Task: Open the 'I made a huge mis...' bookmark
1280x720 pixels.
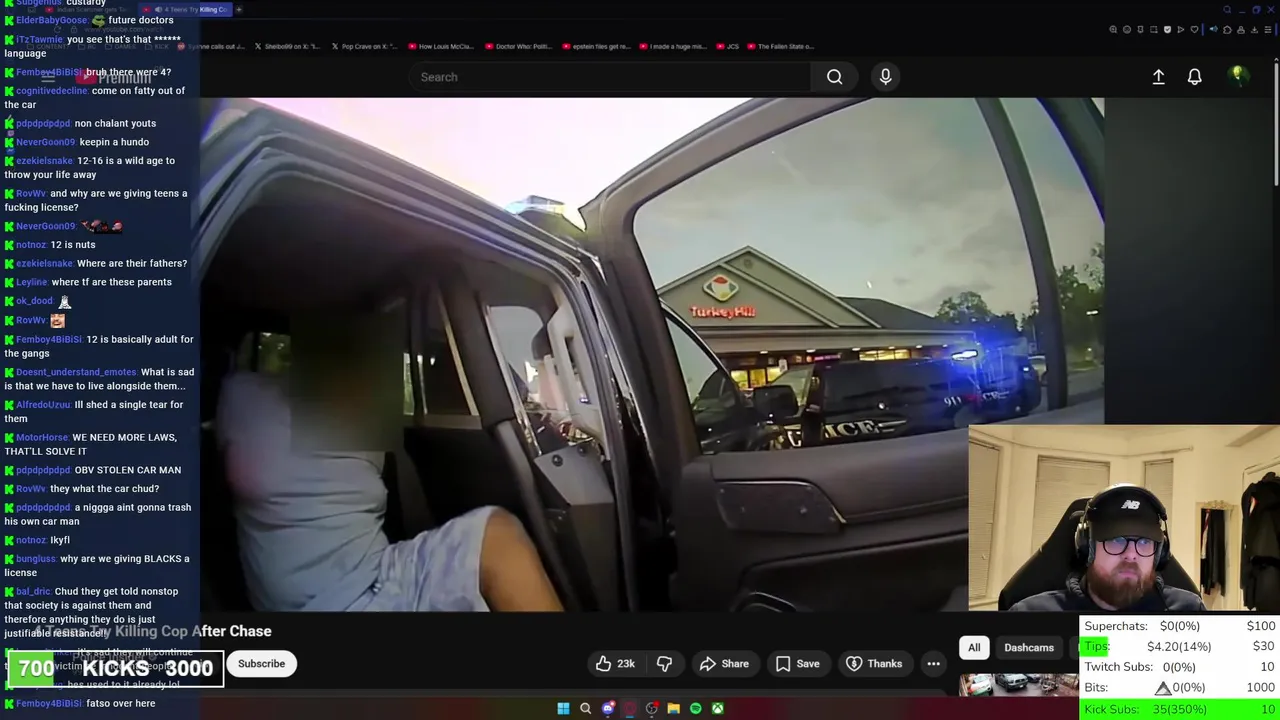Action: click(672, 46)
